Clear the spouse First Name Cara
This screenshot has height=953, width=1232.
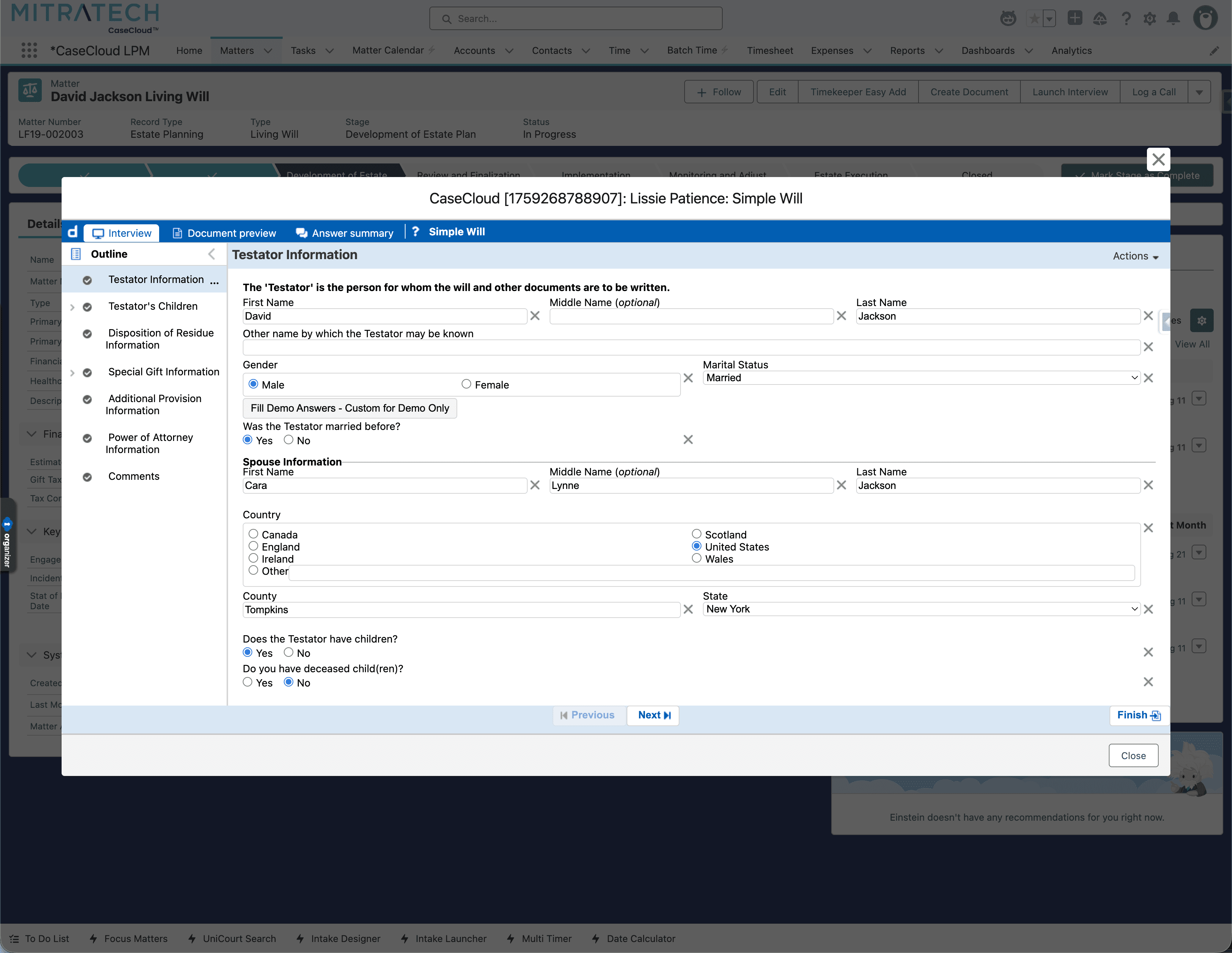535,485
